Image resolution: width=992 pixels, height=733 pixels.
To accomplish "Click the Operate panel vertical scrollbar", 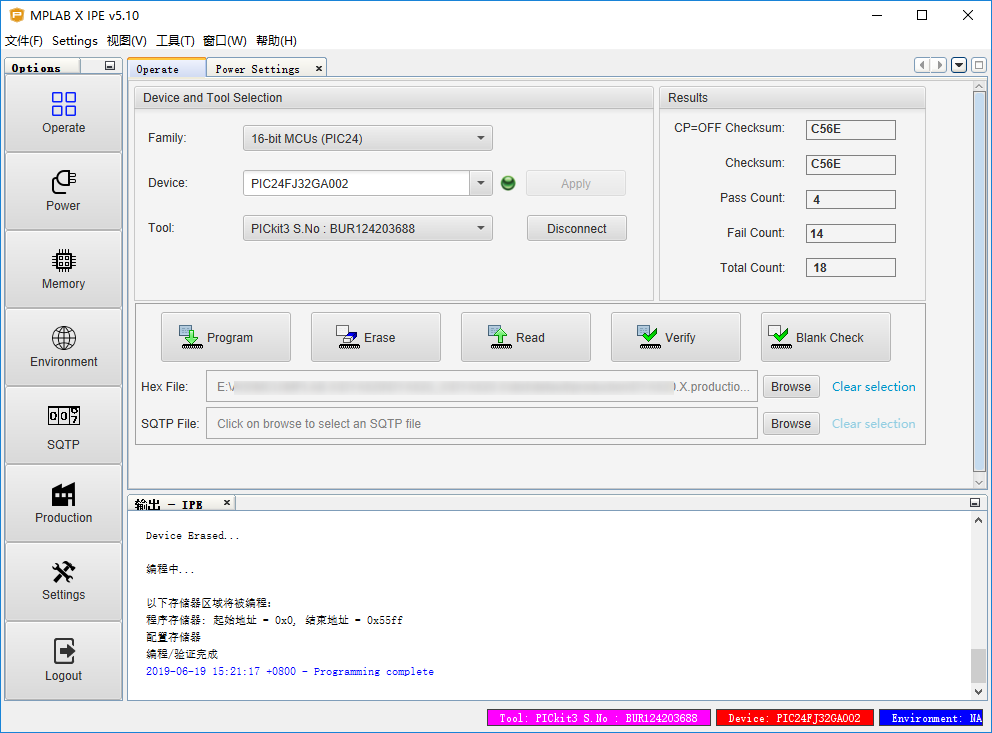I will click(x=979, y=281).
